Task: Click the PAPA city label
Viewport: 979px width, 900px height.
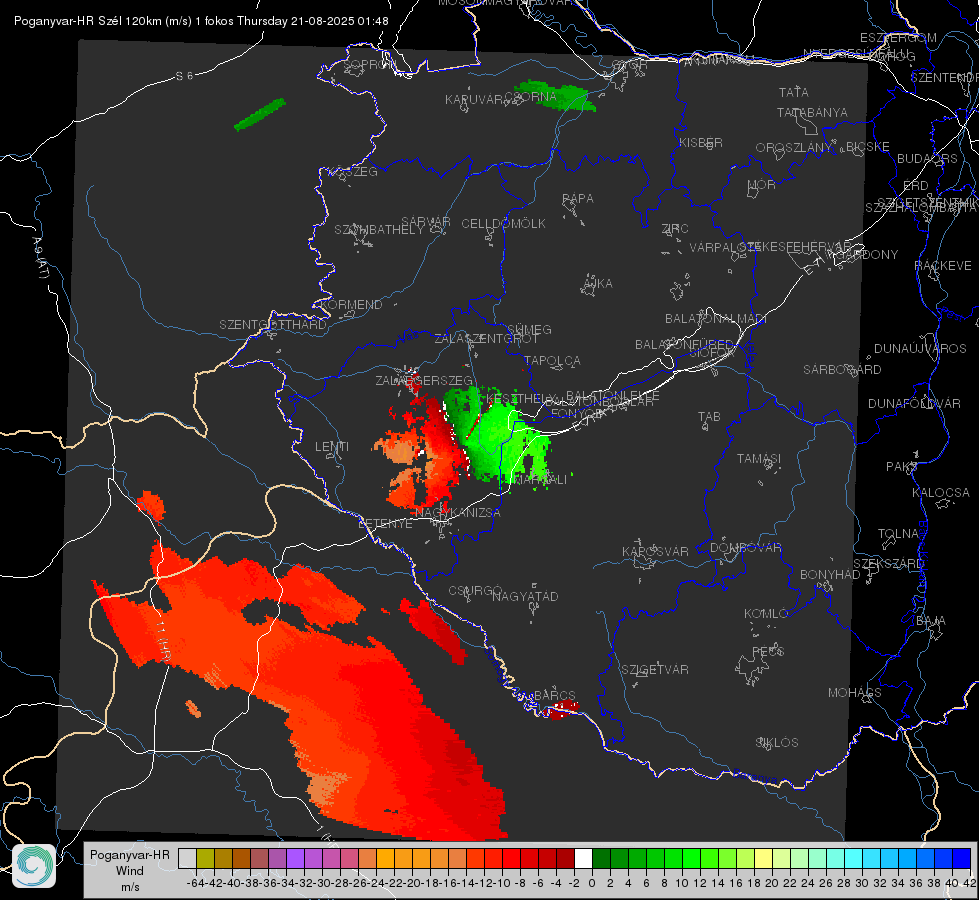Action: 578,199
